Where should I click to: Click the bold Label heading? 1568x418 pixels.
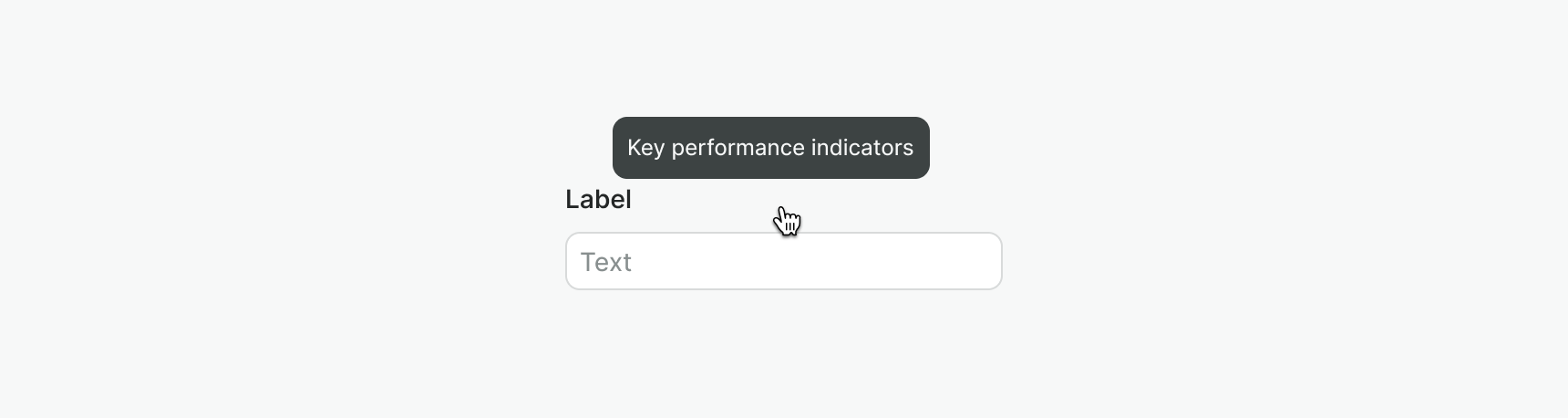click(598, 199)
